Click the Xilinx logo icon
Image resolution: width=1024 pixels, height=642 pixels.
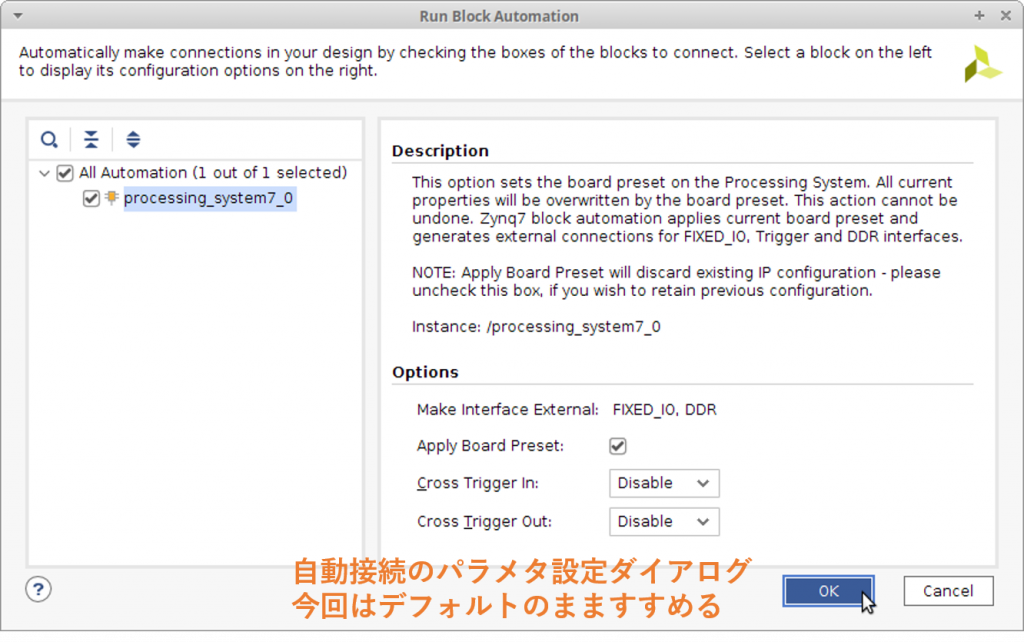[982, 63]
